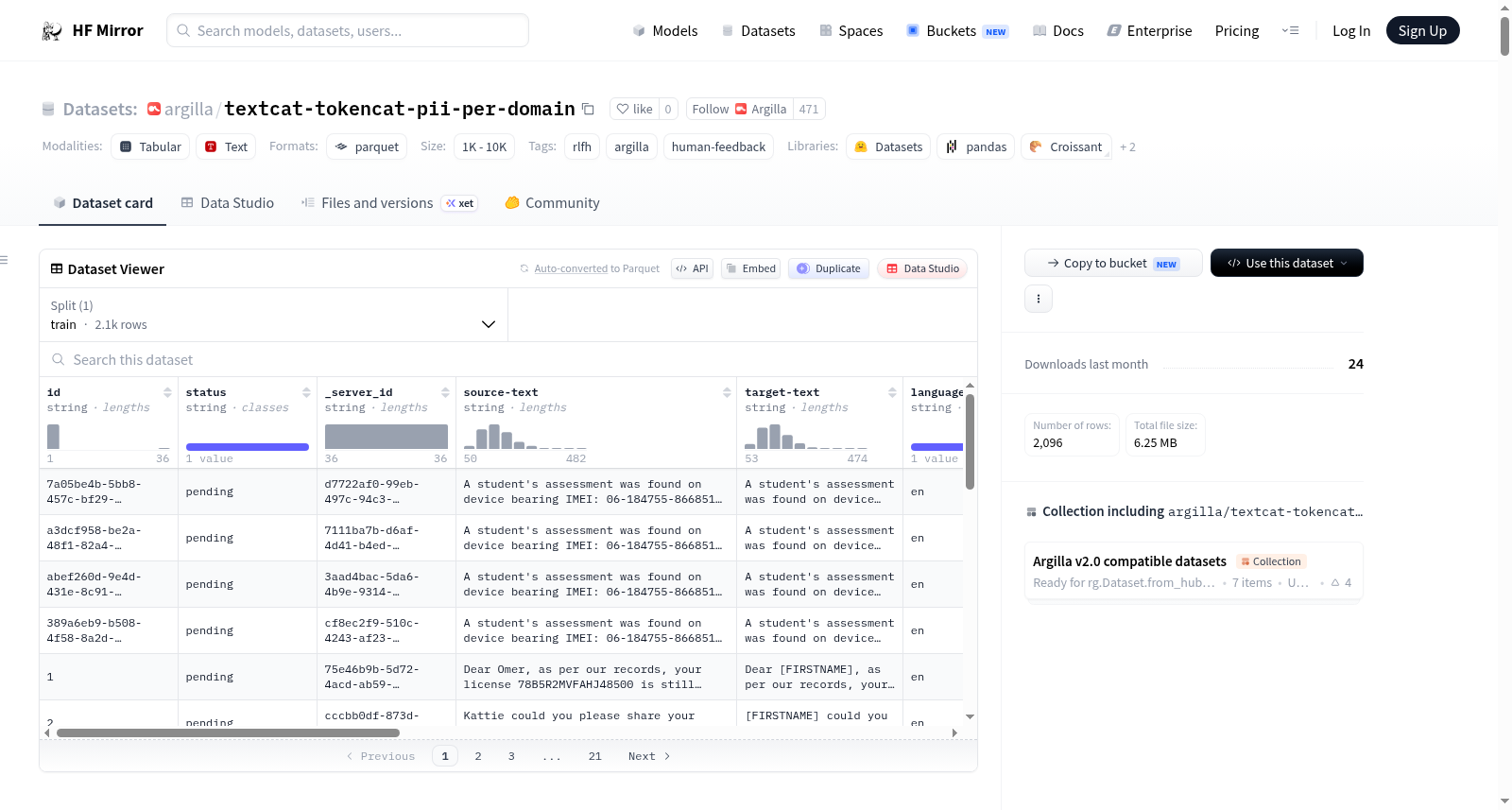Open the red Data Studio button in the viewer
The width and height of the screenshot is (1512, 810).
922,268
